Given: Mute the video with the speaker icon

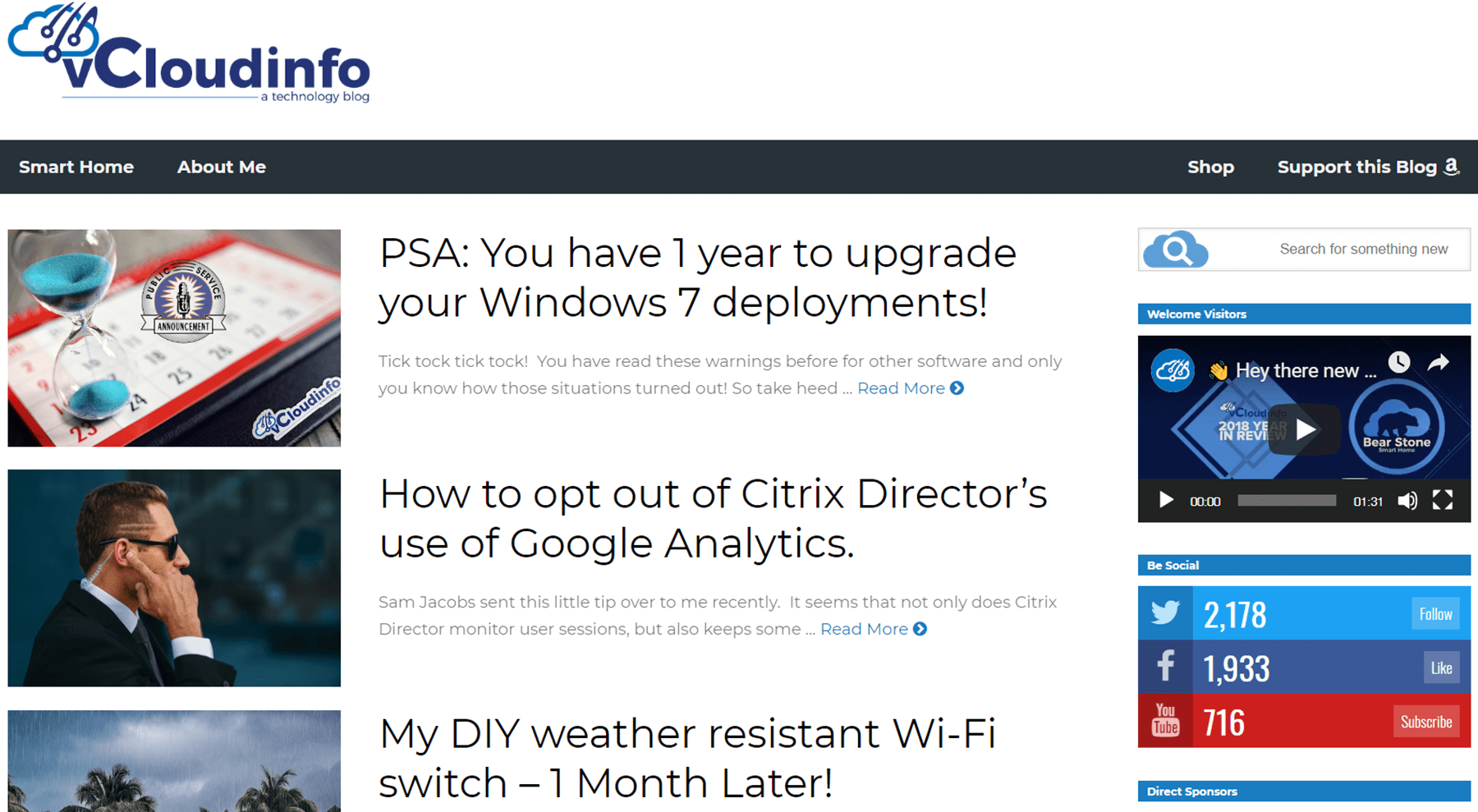Looking at the screenshot, I should tap(1407, 500).
